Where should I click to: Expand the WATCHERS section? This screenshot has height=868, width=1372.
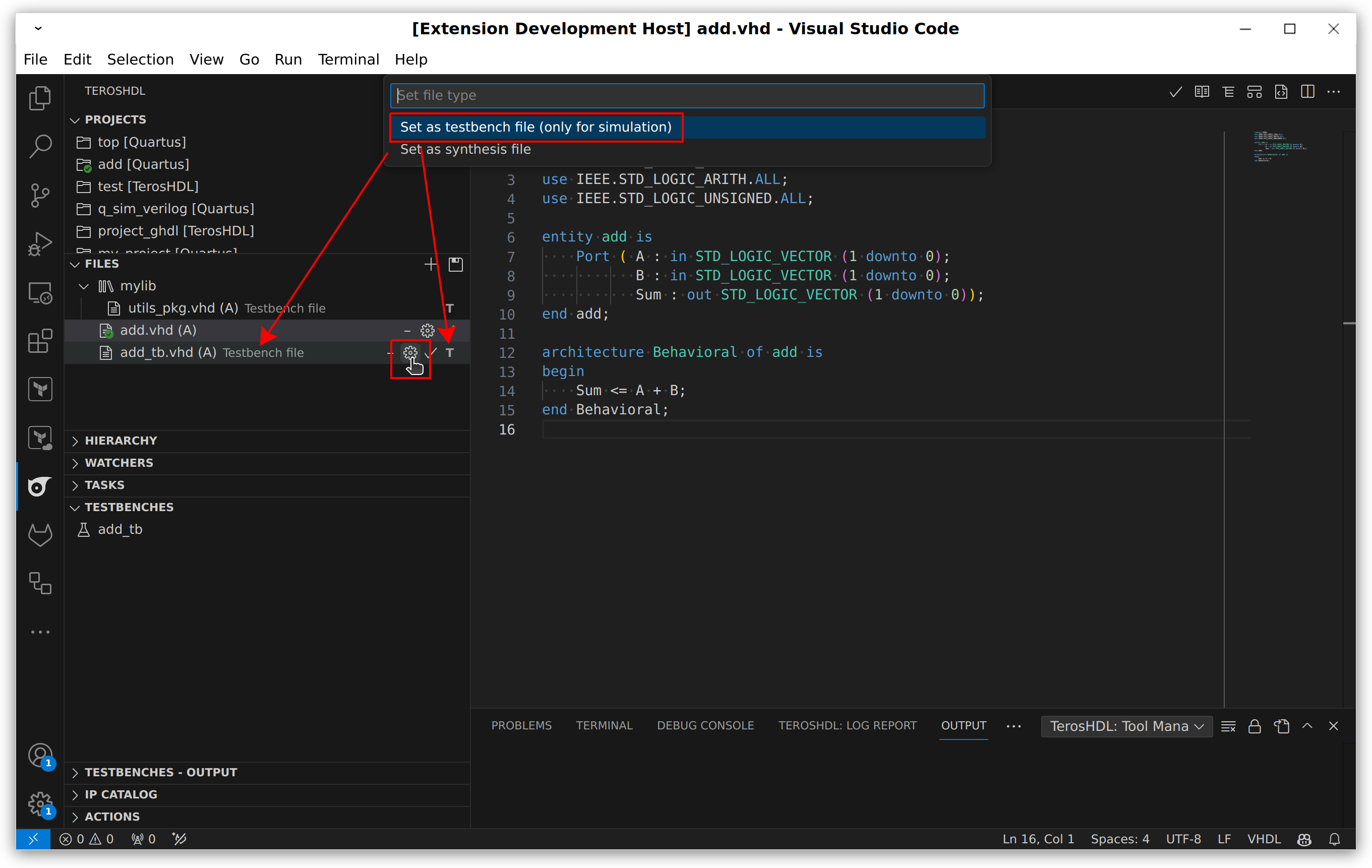tap(75, 463)
